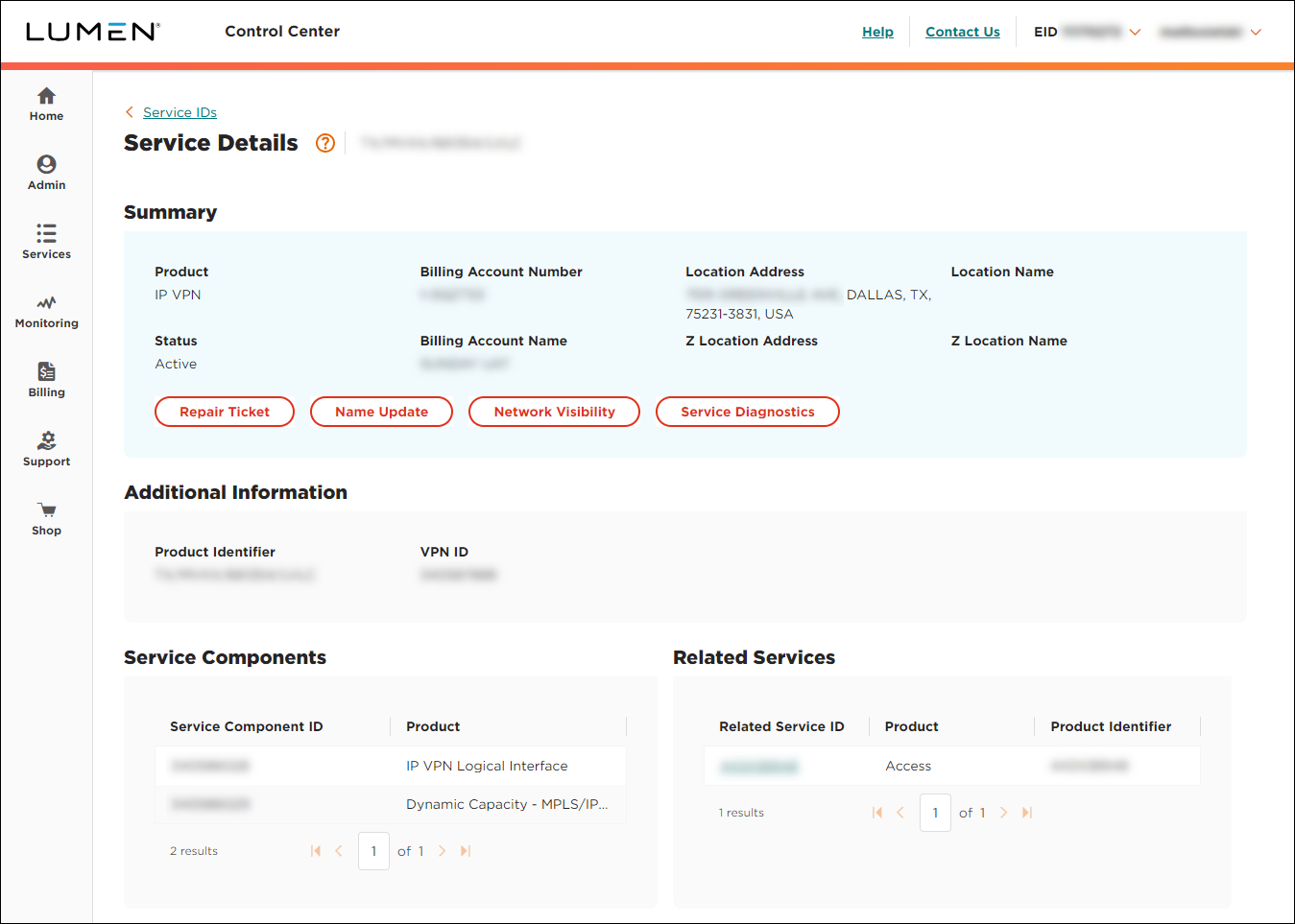The height and width of the screenshot is (924, 1295).
Task: Open Network Visibility options
Action: pyautogui.click(x=554, y=411)
